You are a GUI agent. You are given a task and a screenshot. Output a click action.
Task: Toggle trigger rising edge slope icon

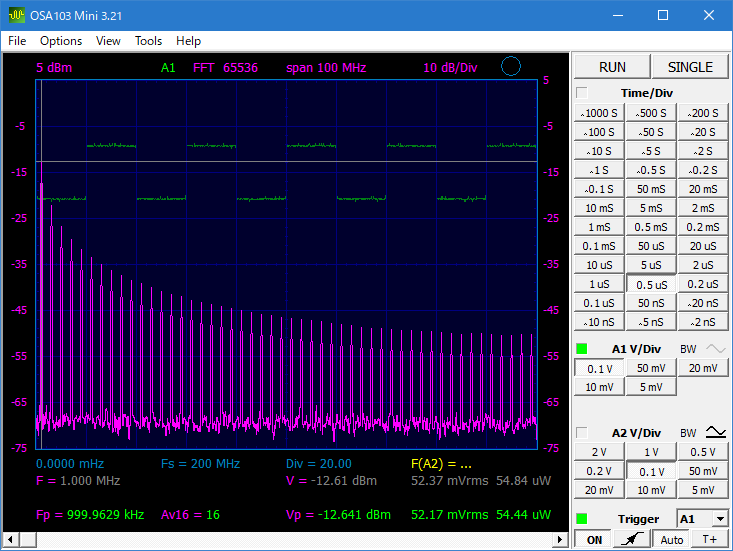[x=631, y=539]
